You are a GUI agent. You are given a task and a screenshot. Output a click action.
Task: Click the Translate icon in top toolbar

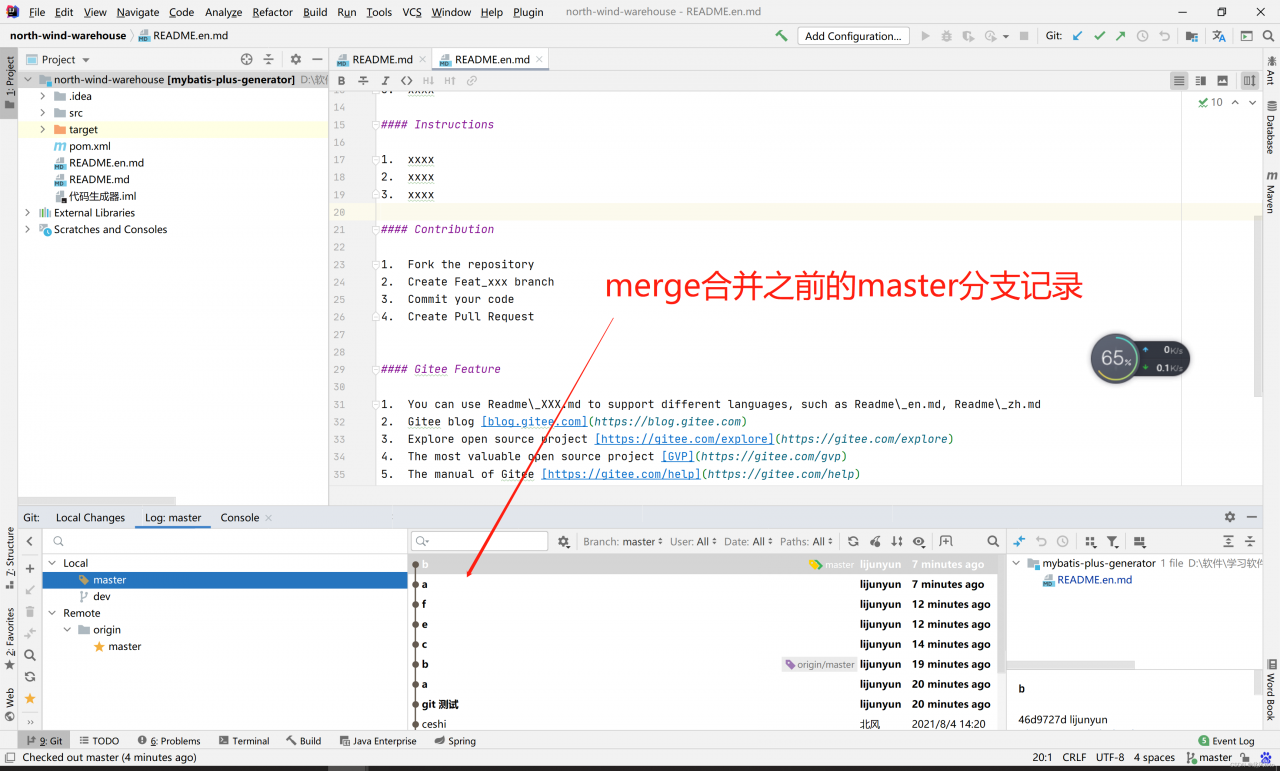tap(1218, 36)
